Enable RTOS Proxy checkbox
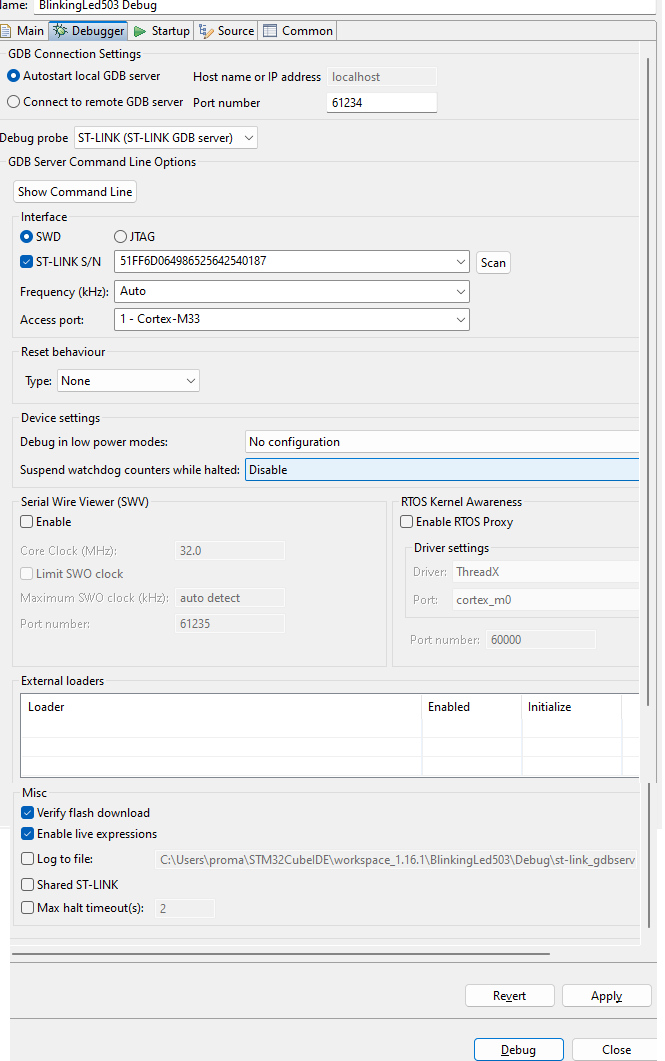 [407, 522]
